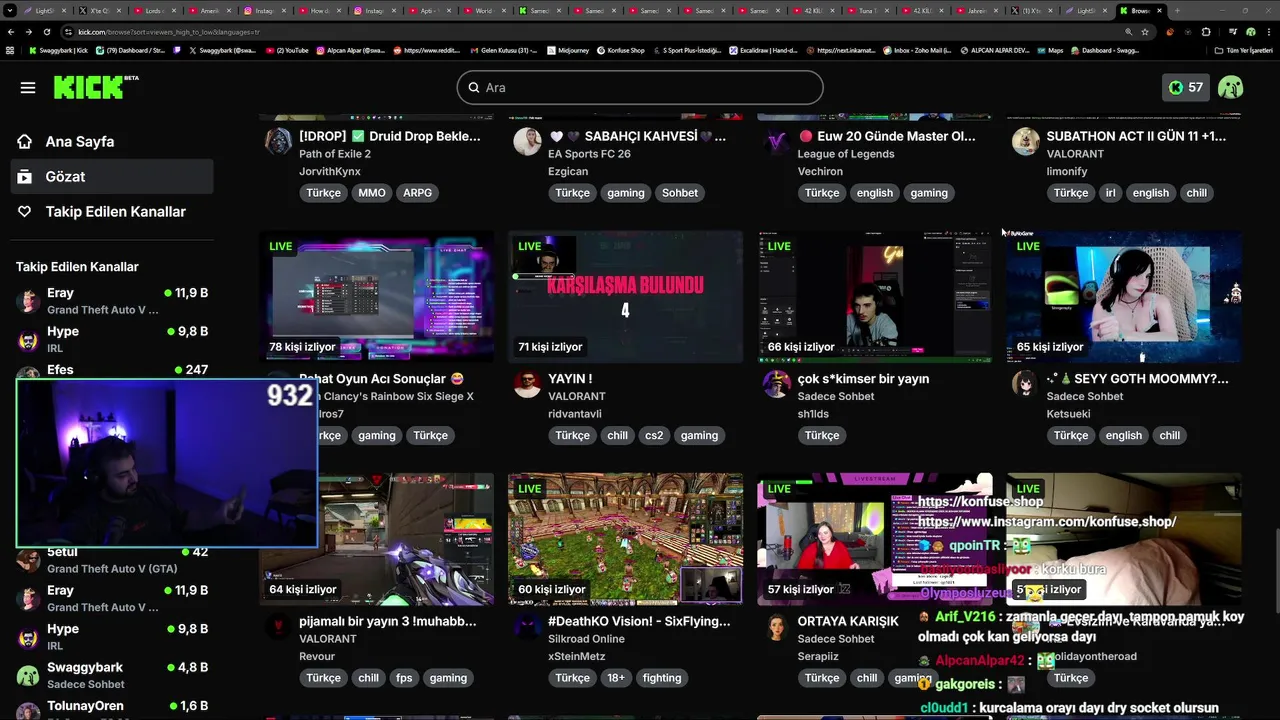Open the Konfuse Shop bookmark
Viewport: 1280px width, 720px height.
point(619,50)
